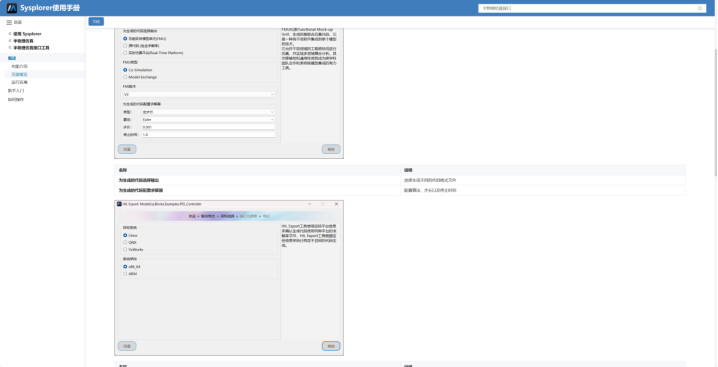This screenshot has width=718, height=367.
Task: Select the Real-Time Platform radio option
Action: point(125,53)
